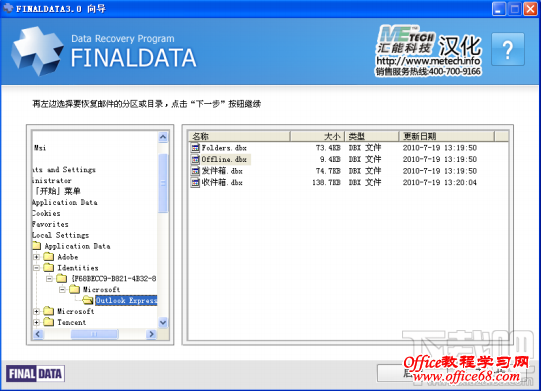Click the tree scroll right arrow
The image size is (542, 391).
151,334
